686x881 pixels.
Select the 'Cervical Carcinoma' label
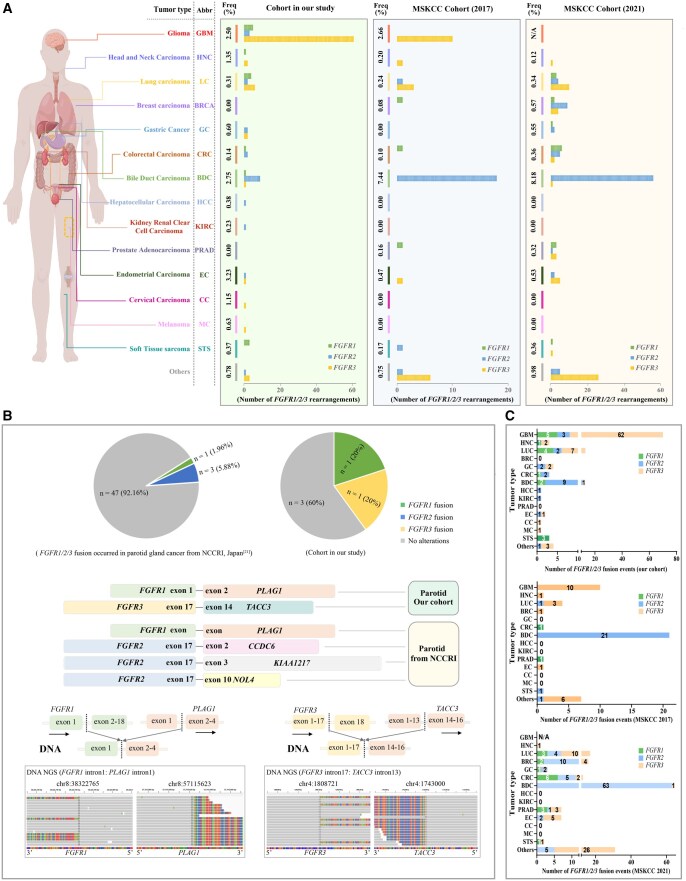coord(160,299)
